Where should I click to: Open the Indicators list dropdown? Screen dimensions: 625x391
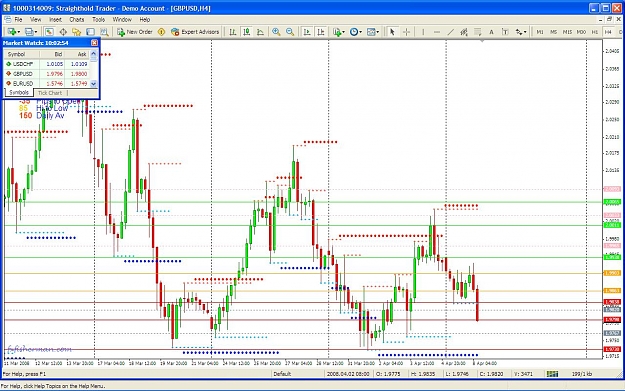pos(339,32)
